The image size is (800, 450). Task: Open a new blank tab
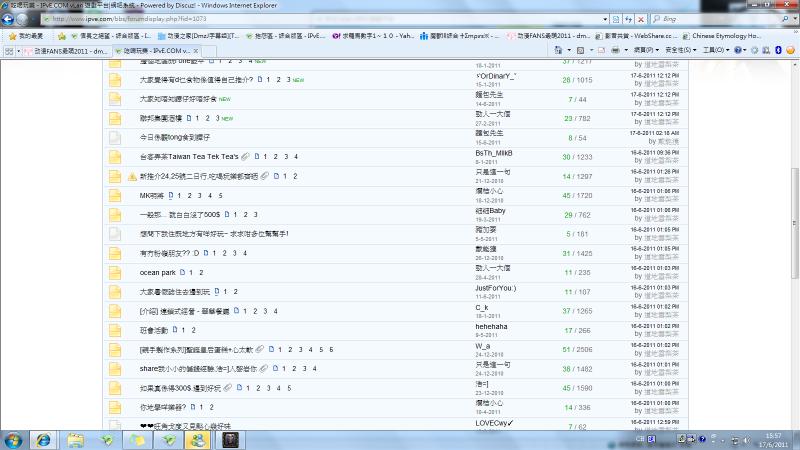(x=209, y=51)
